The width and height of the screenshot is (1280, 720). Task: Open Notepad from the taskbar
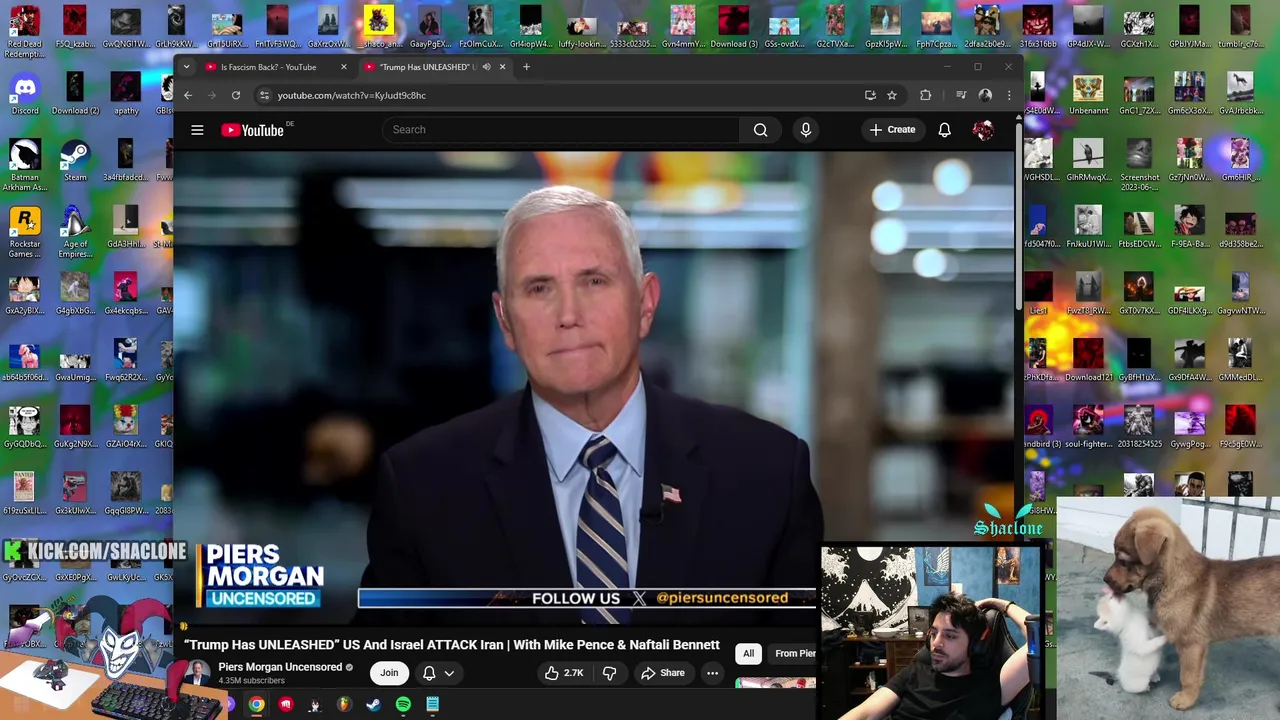pos(432,705)
